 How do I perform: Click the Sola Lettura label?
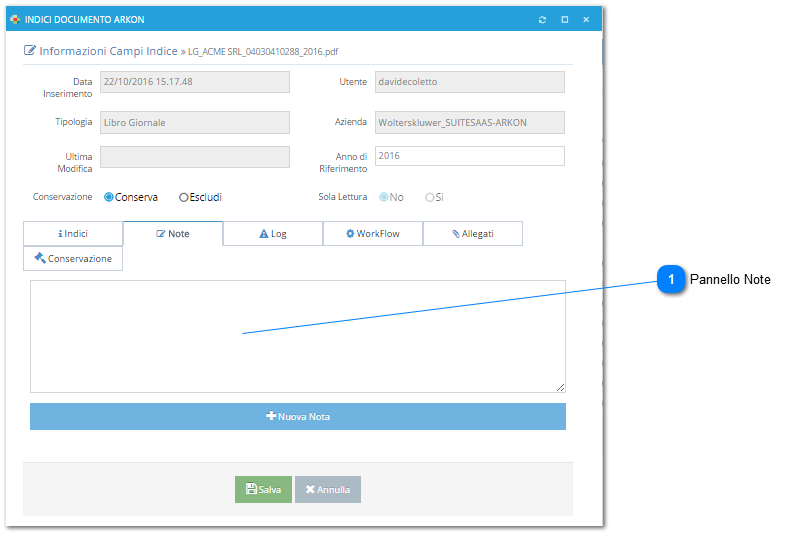click(x=343, y=197)
